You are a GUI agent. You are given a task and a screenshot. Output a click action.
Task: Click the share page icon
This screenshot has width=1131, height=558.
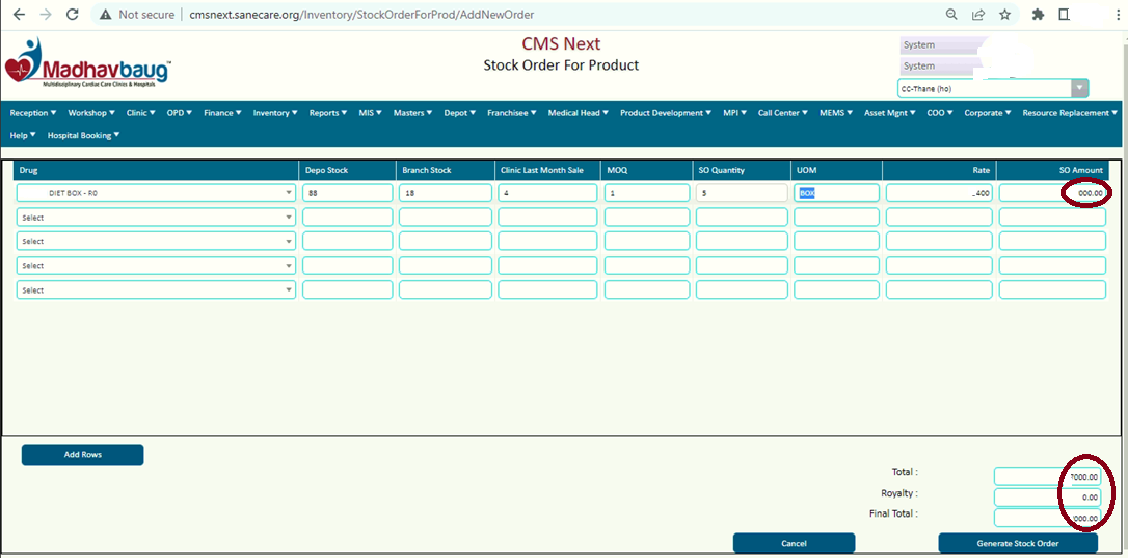tap(978, 15)
